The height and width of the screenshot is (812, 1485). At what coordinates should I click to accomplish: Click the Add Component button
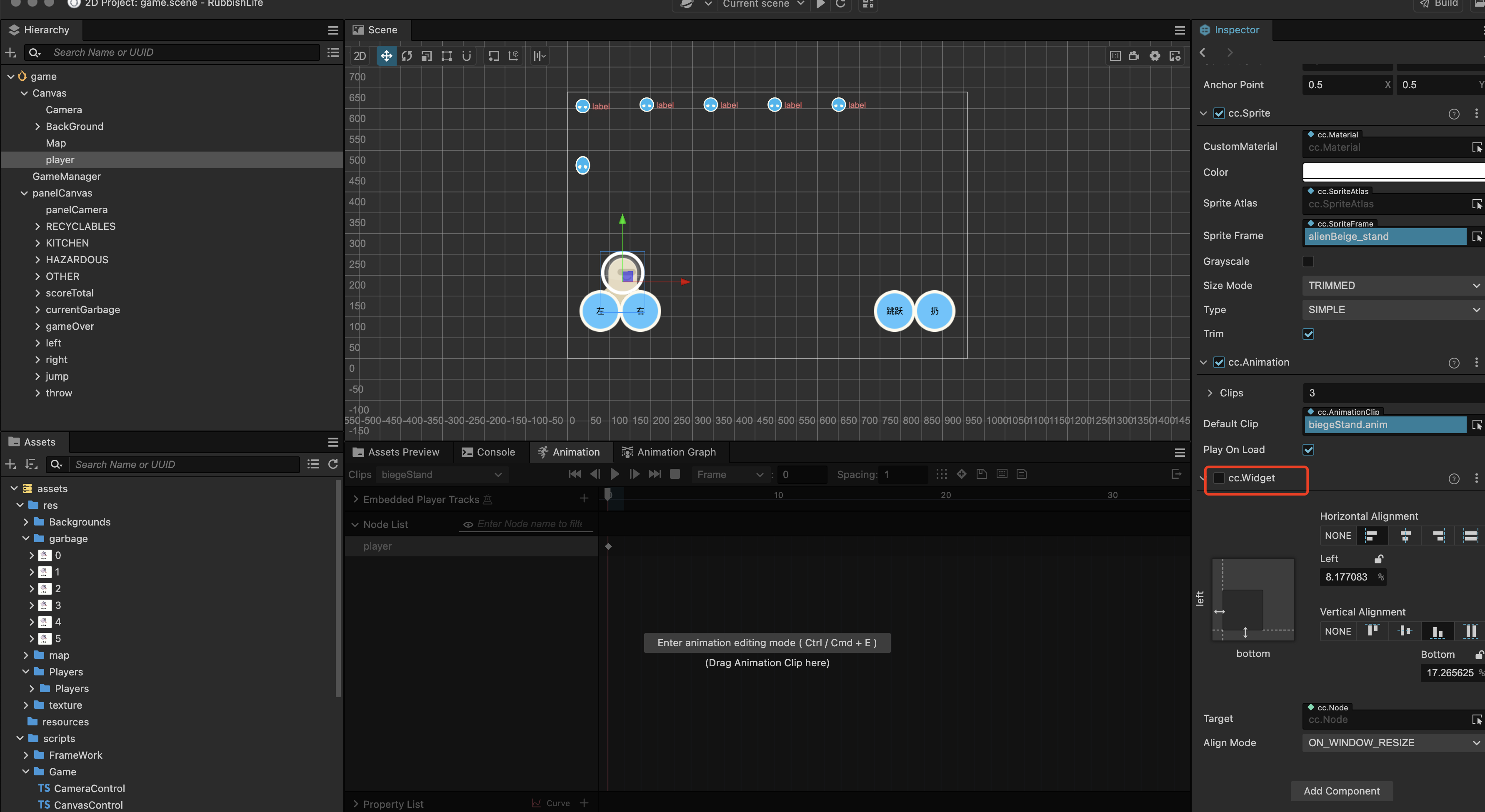[1341, 791]
